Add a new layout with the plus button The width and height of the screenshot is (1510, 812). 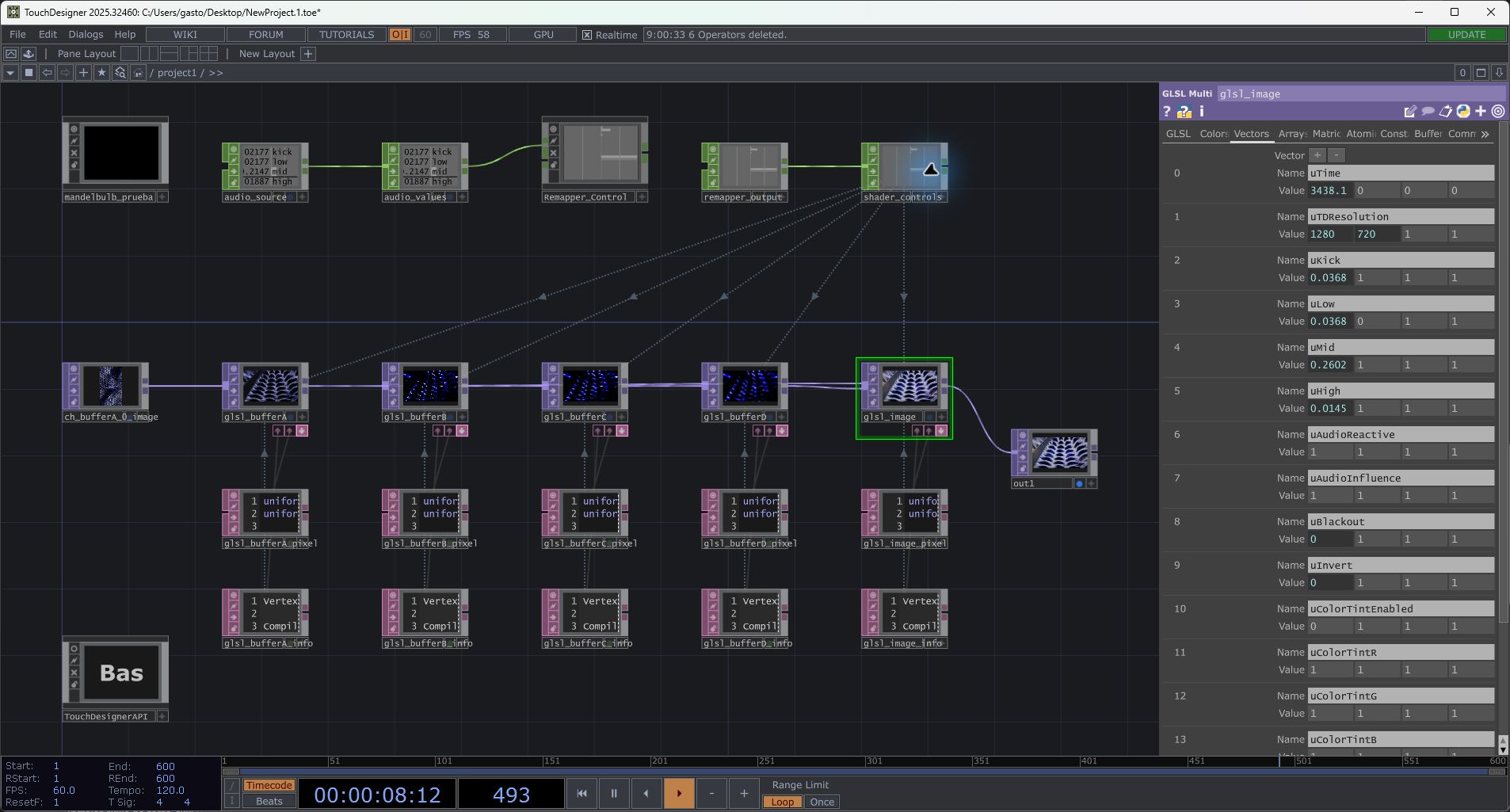point(308,54)
